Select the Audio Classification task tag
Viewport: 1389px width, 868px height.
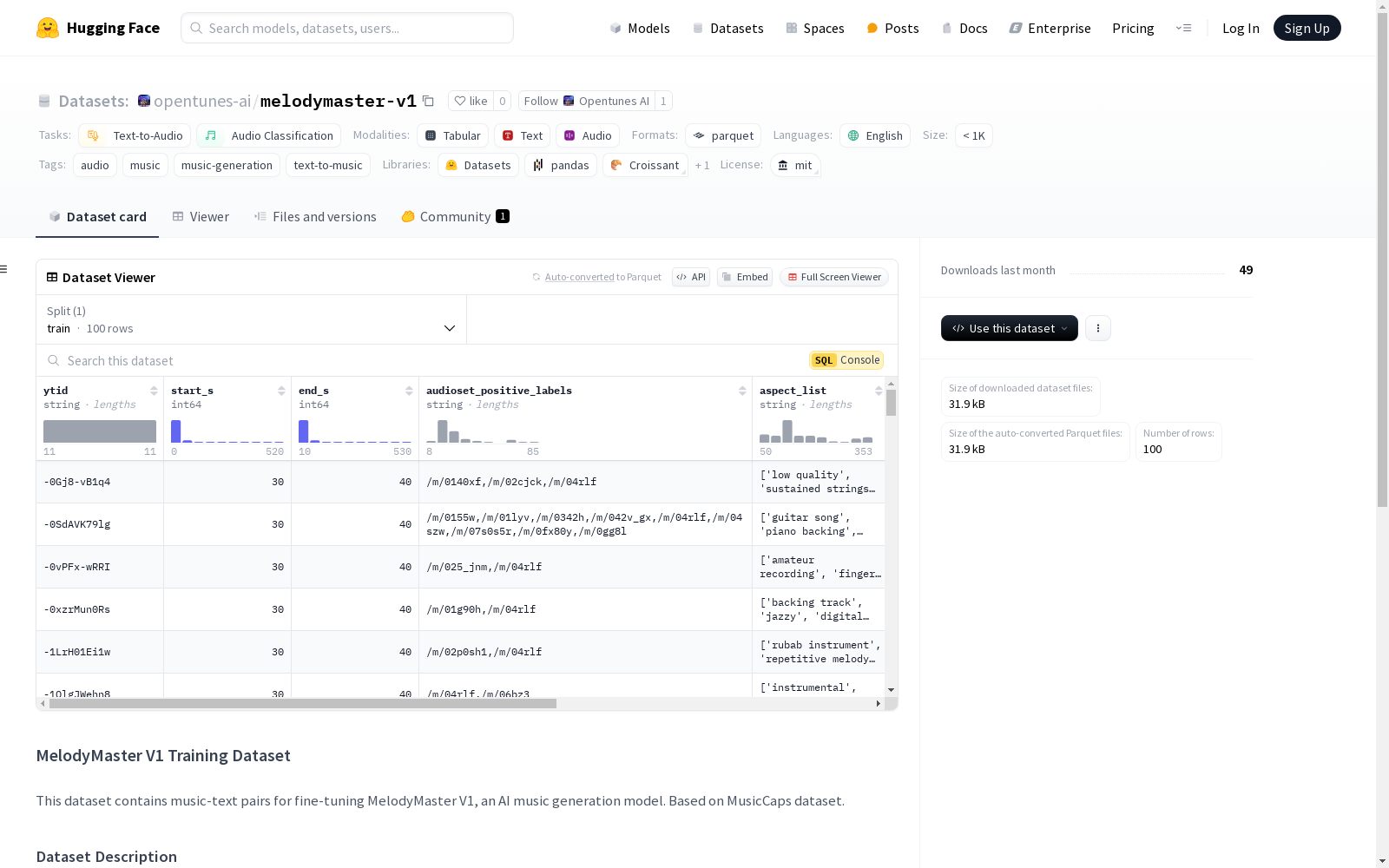pyautogui.click(x=269, y=135)
